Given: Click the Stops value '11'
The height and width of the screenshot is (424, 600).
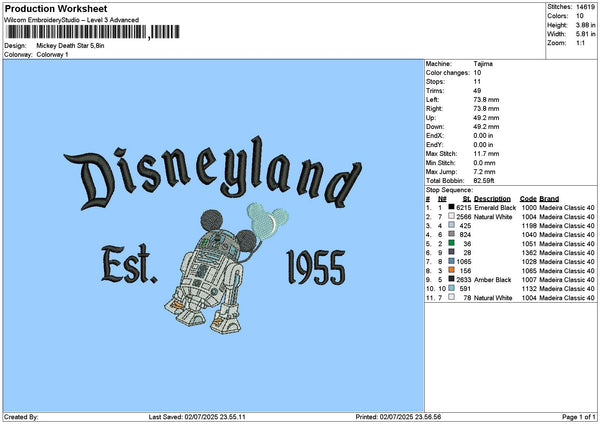Looking at the screenshot, I should click(x=477, y=82).
